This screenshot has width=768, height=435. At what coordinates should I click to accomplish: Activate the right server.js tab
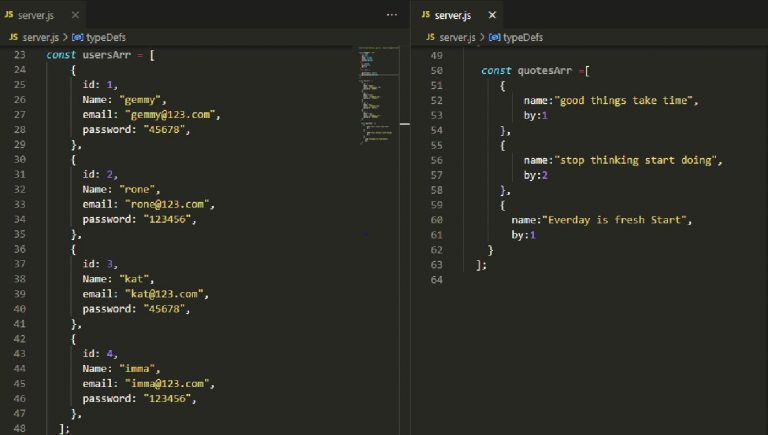click(453, 15)
